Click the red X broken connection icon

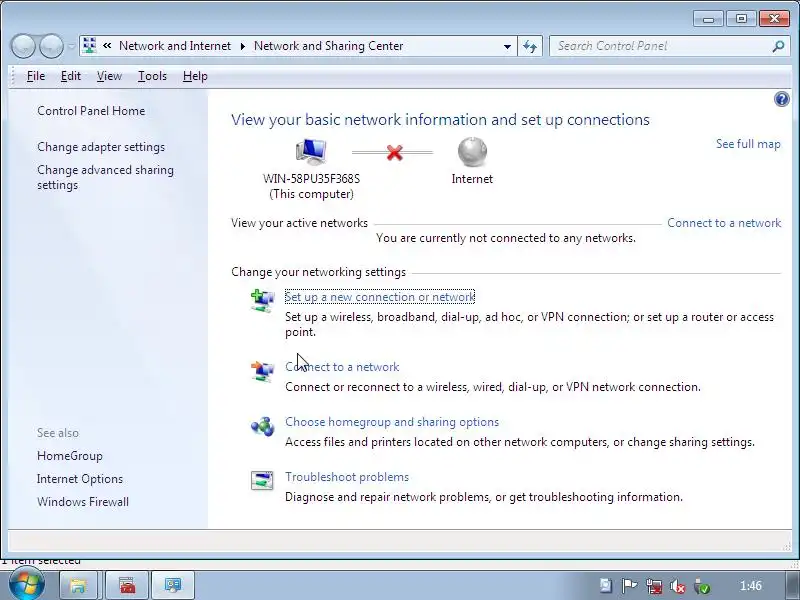[x=394, y=152]
